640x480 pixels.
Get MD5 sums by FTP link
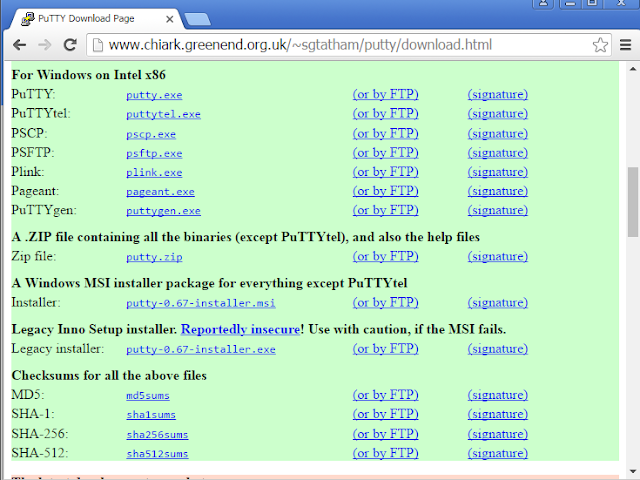click(x=386, y=395)
